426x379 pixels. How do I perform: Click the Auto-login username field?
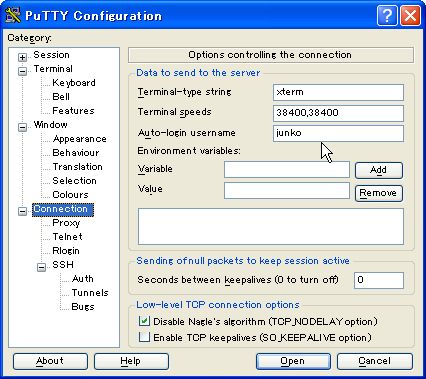pos(338,133)
